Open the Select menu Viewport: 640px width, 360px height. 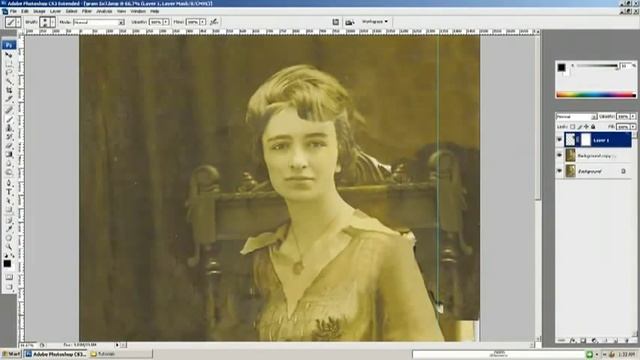point(71,11)
